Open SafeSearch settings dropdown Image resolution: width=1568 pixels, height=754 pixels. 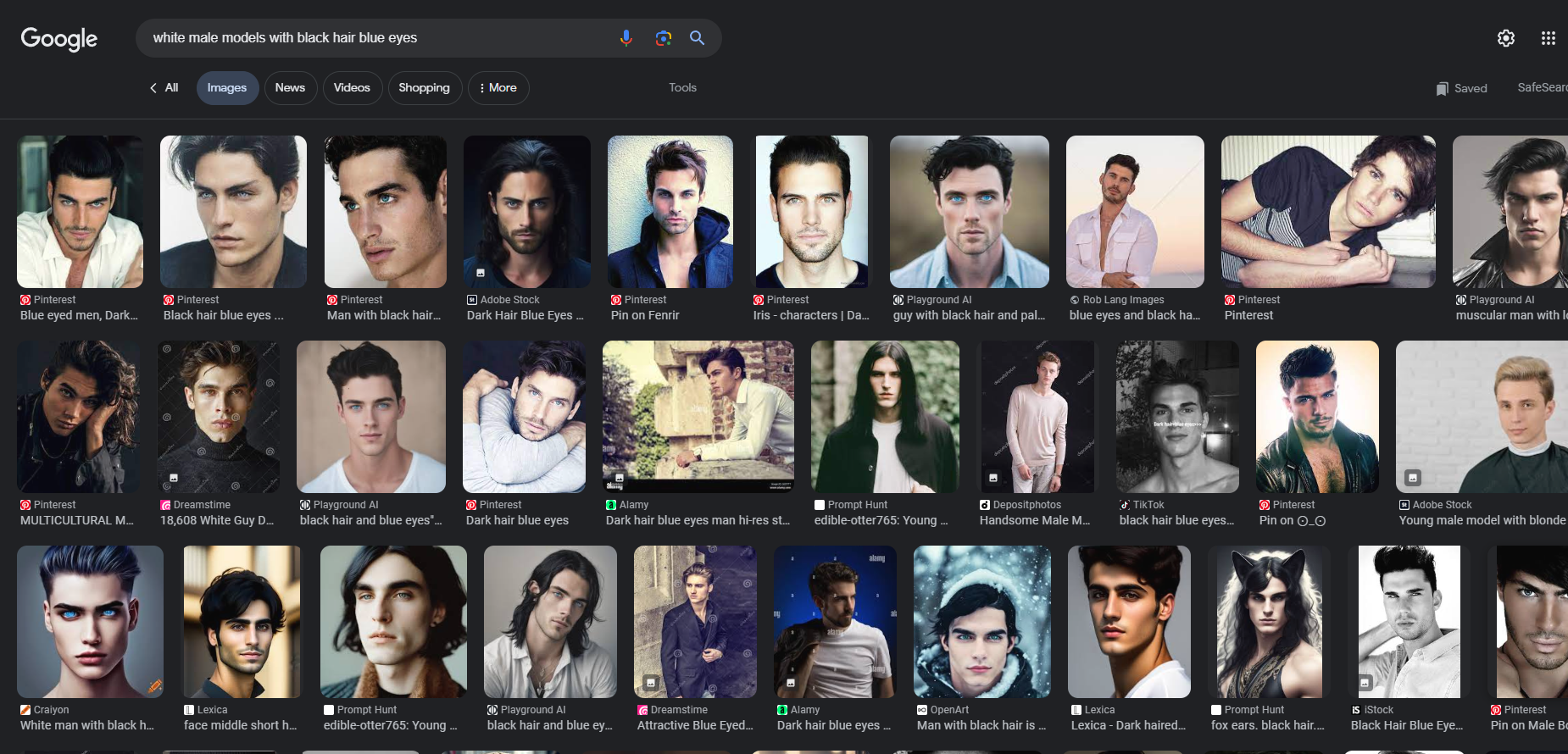coord(1543,87)
